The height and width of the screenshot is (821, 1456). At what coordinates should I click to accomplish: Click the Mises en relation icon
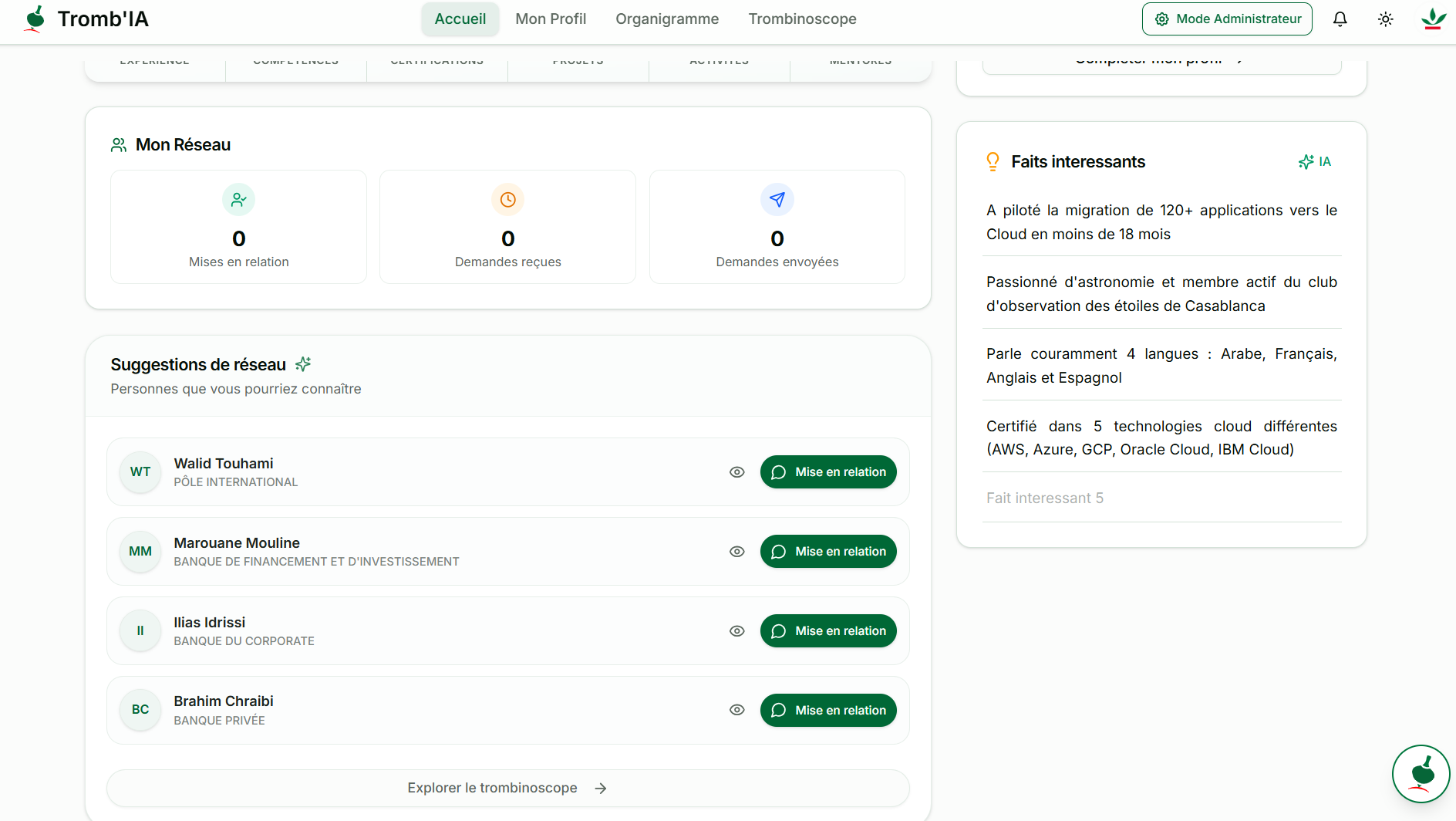pos(239,200)
